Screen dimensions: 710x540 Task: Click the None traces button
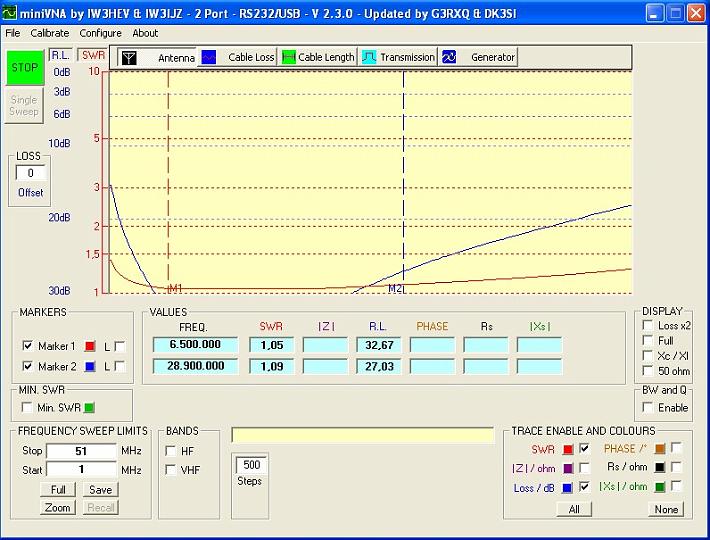pyautogui.click(x=666, y=509)
